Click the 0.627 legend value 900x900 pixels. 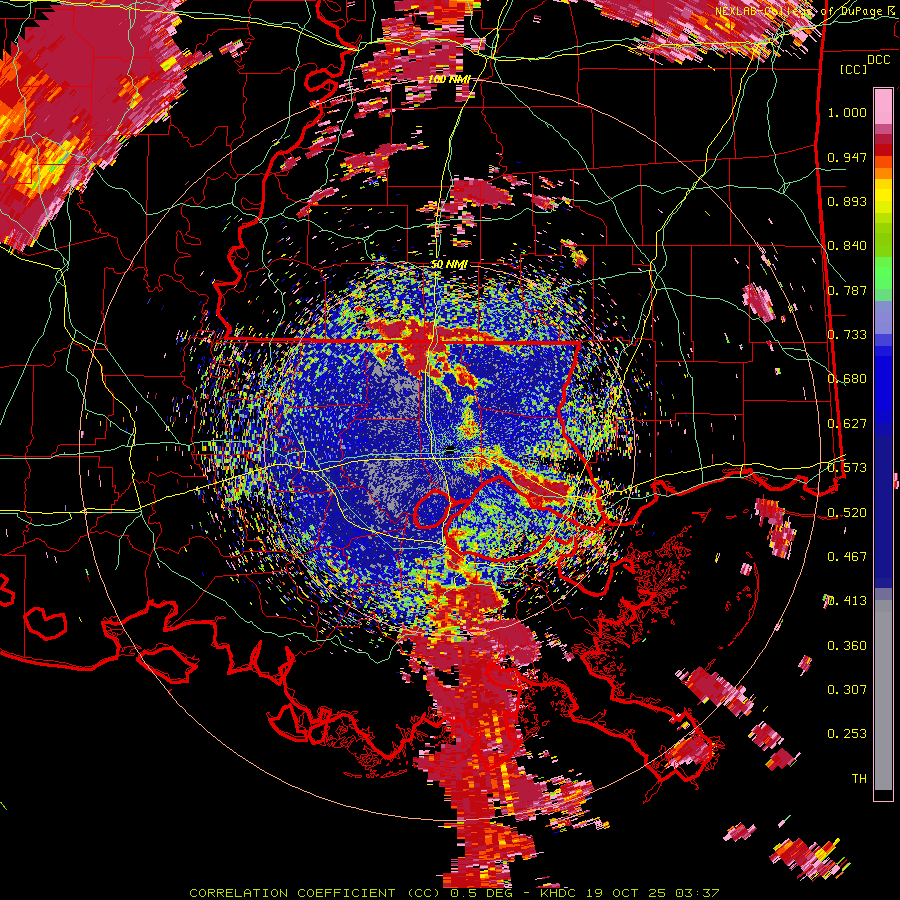847,424
